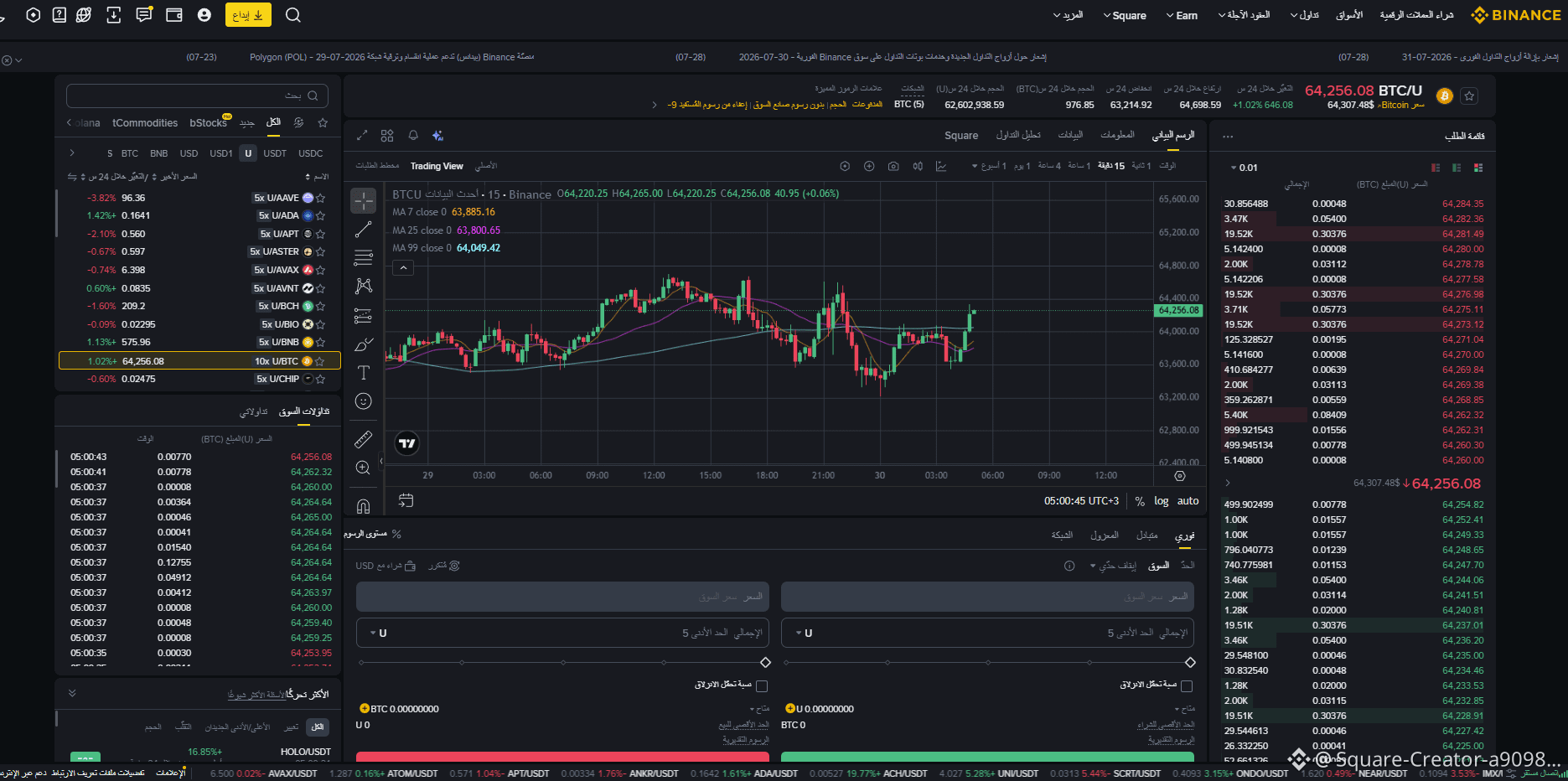This screenshot has width=1568, height=781.
Task: Open the Earn menu dropdown in navigation
Action: click(1182, 15)
